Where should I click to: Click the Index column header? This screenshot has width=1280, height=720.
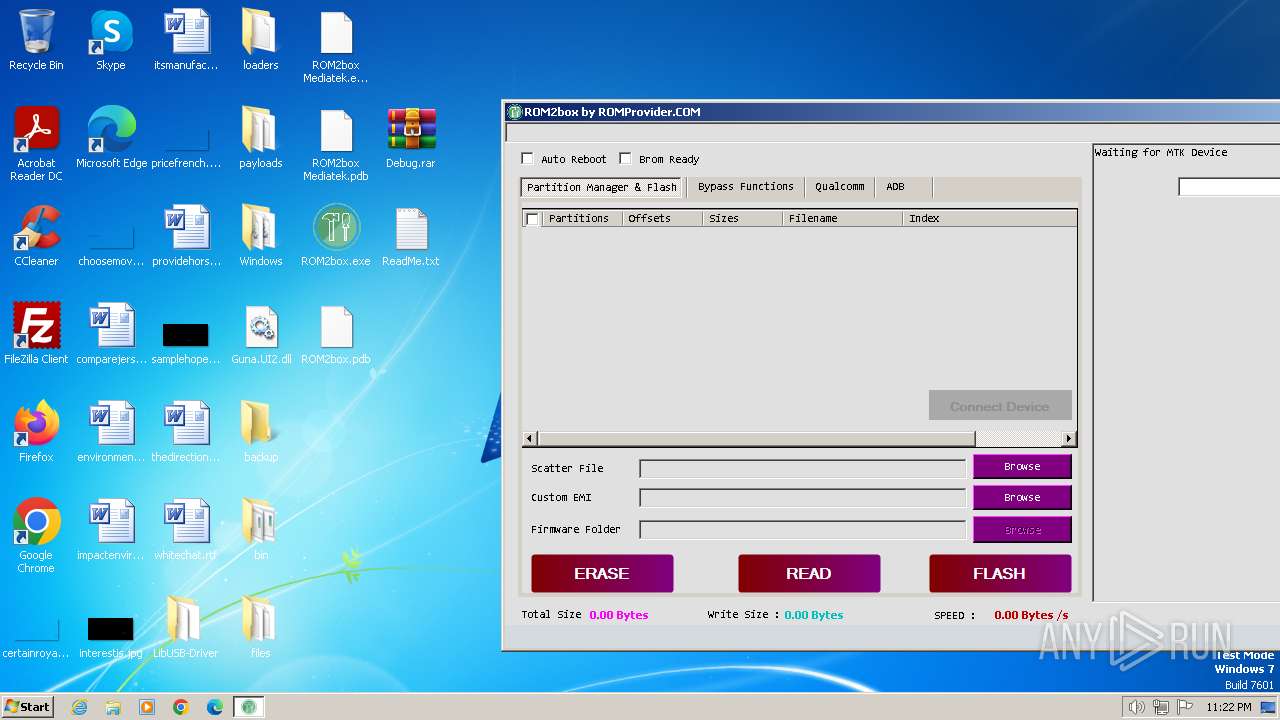[989, 218]
